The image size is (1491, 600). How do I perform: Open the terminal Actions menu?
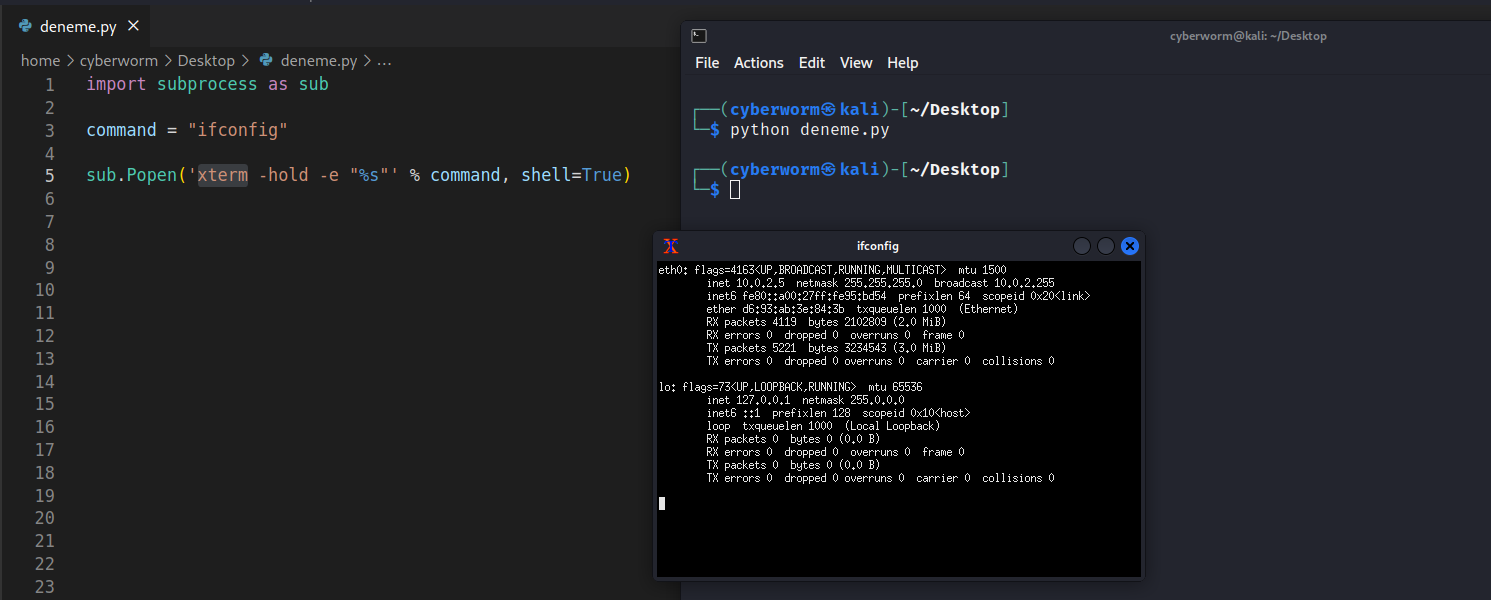(758, 63)
